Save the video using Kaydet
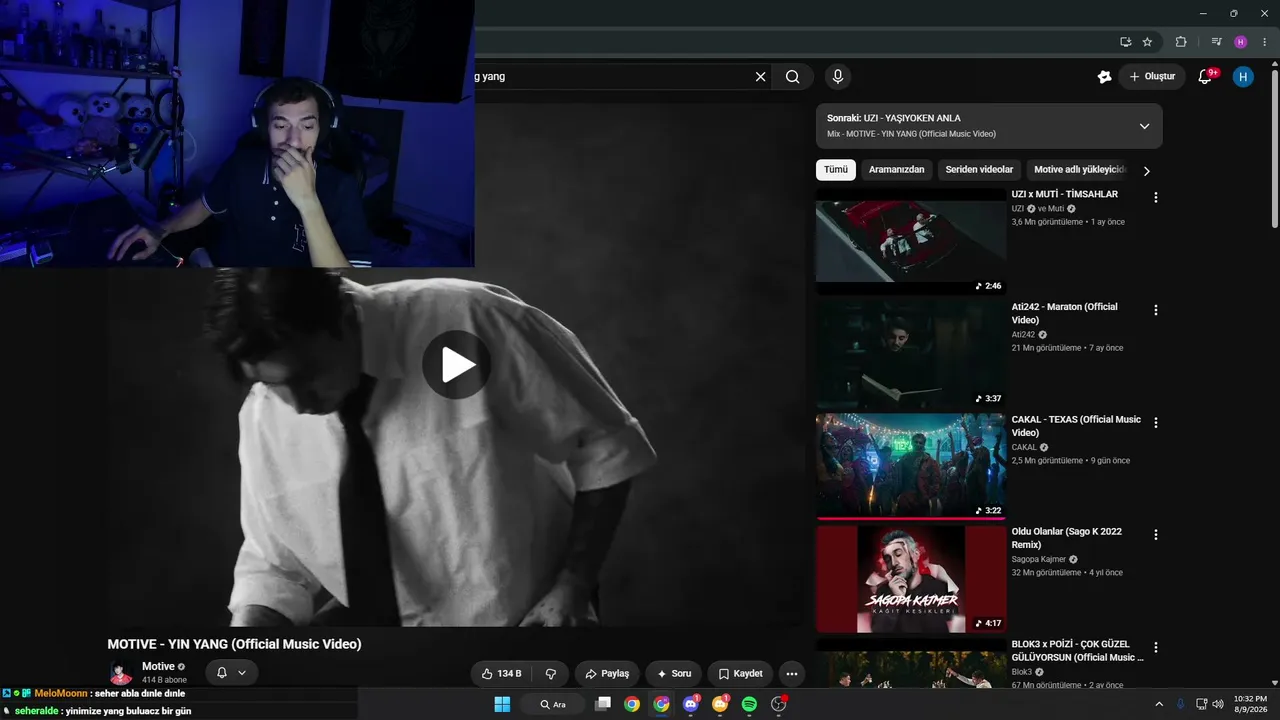Screen dimensions: 1280x720 pos(740,674)
